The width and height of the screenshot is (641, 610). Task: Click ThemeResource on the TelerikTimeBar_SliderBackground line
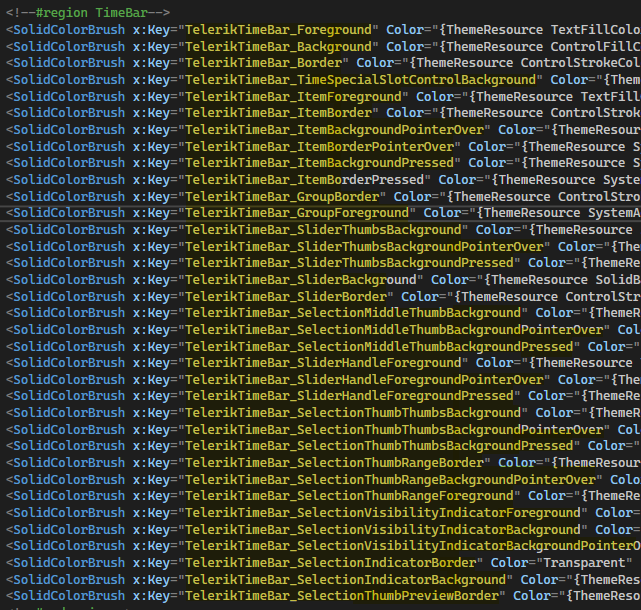[540, 280]
